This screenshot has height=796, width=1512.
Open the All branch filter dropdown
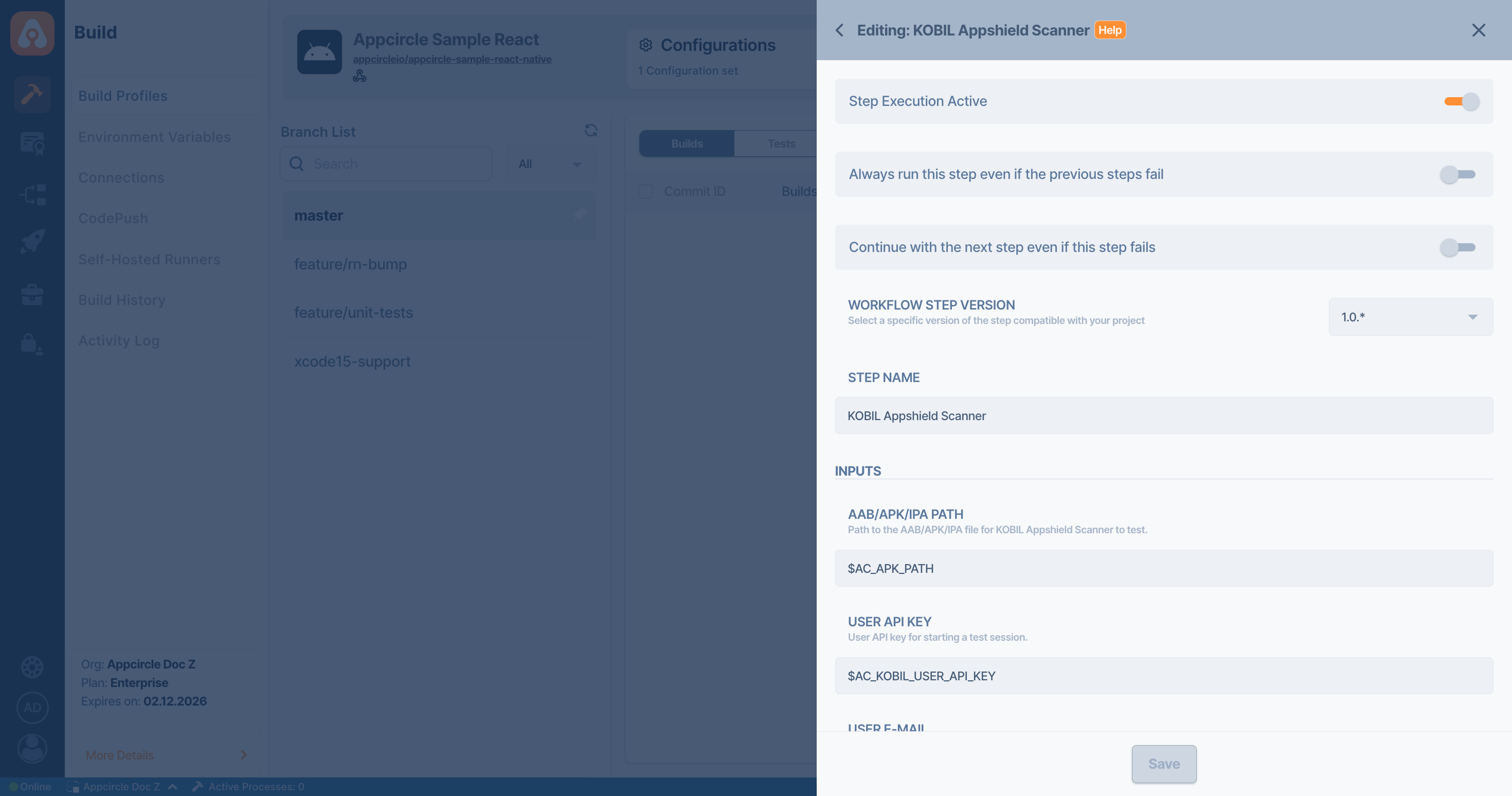(x=550, y=163)
